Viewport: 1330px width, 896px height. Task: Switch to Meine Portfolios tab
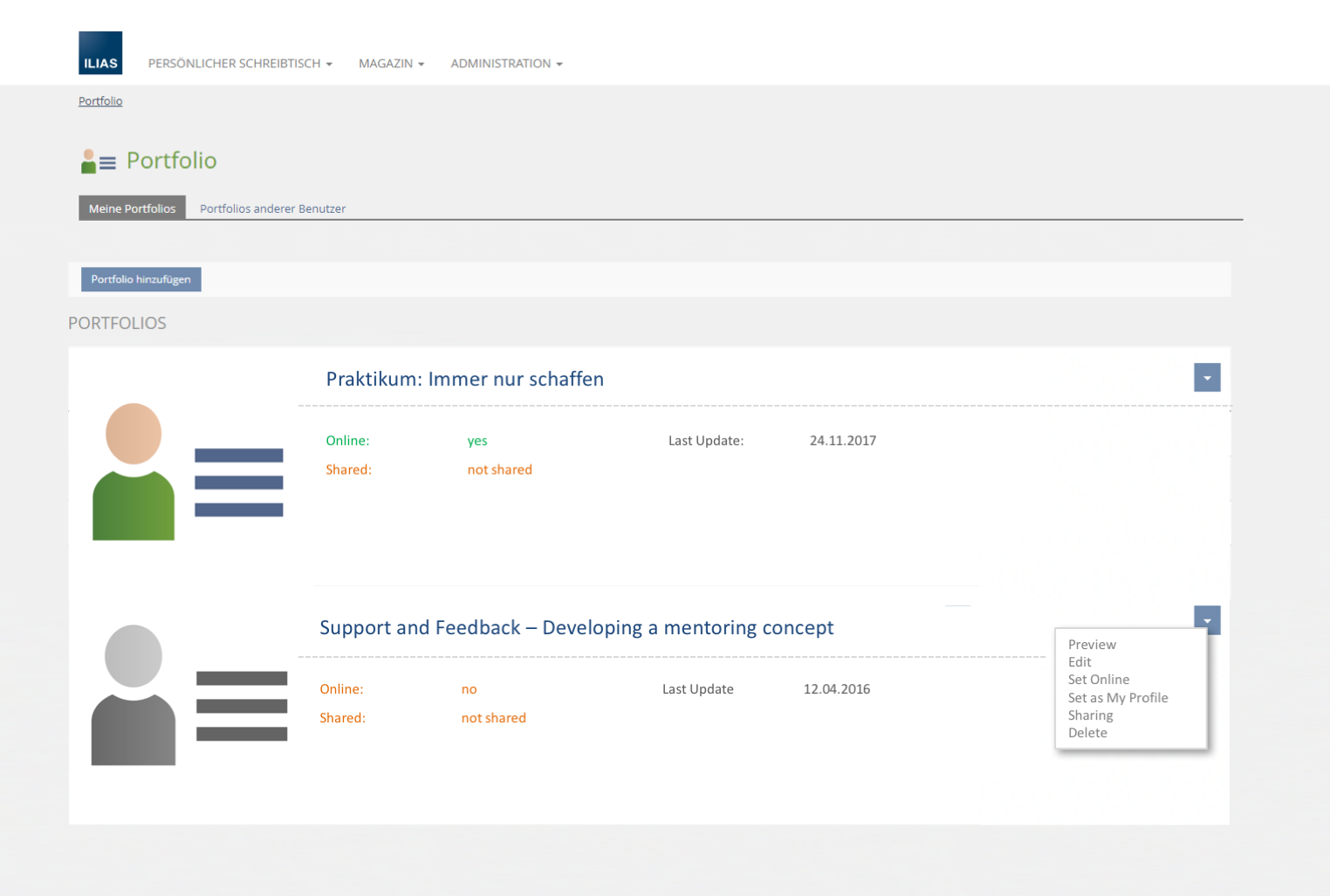[132, 209]
